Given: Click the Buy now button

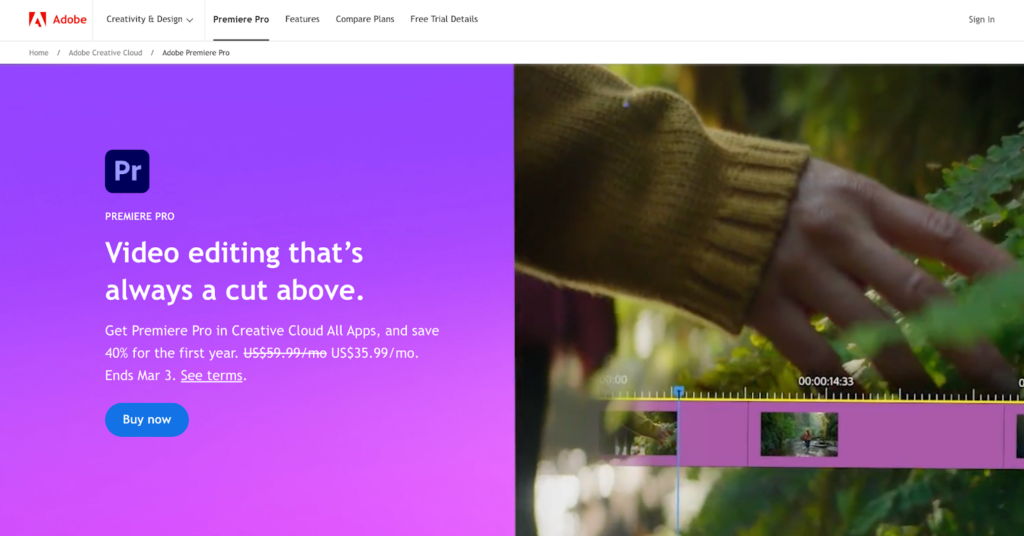Looking at the screenshot, I should pos(147,420).
